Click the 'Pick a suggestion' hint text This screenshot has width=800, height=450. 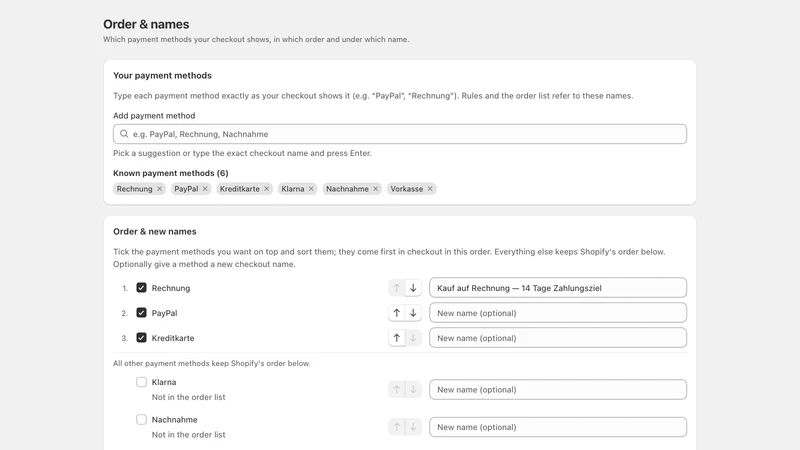[242, 153]
